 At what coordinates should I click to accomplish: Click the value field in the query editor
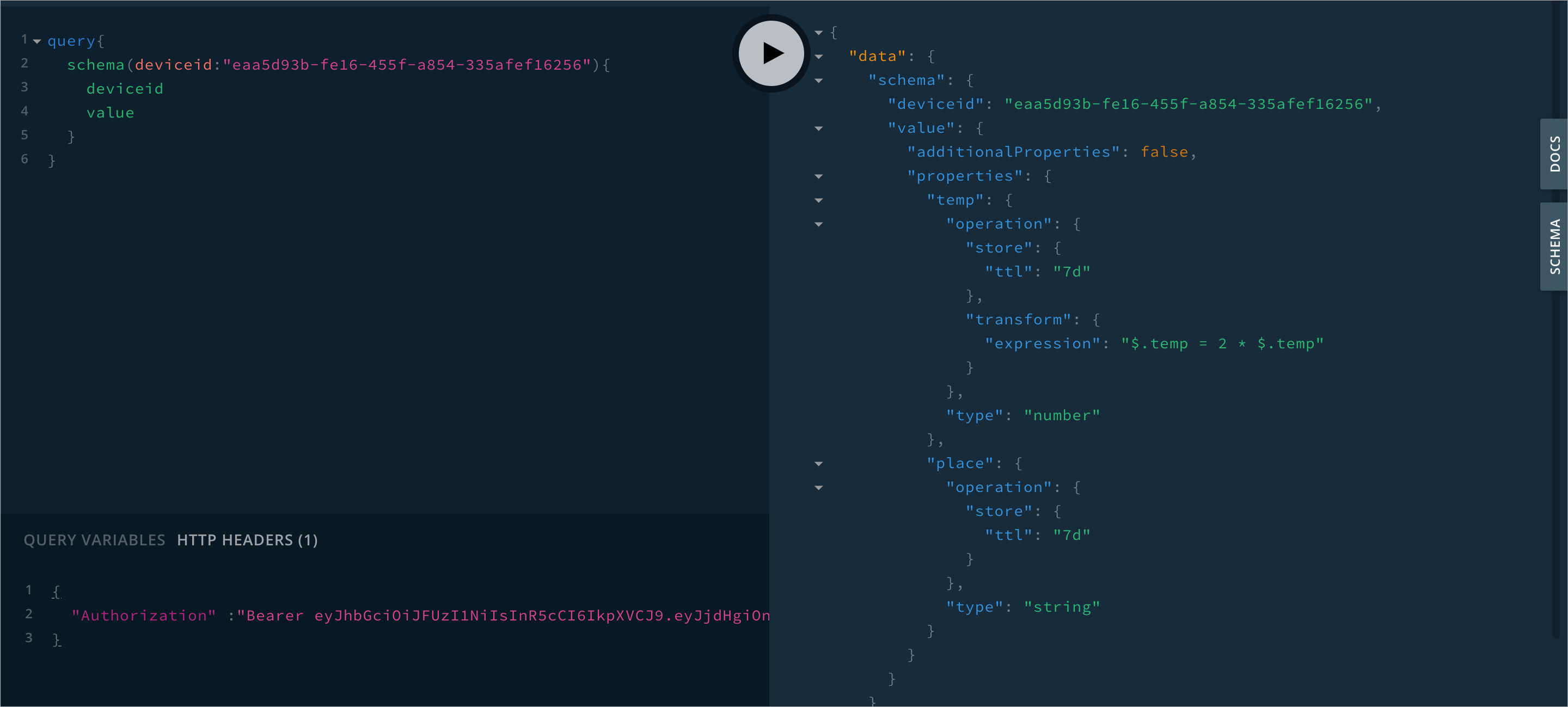[x=110, y=113]
